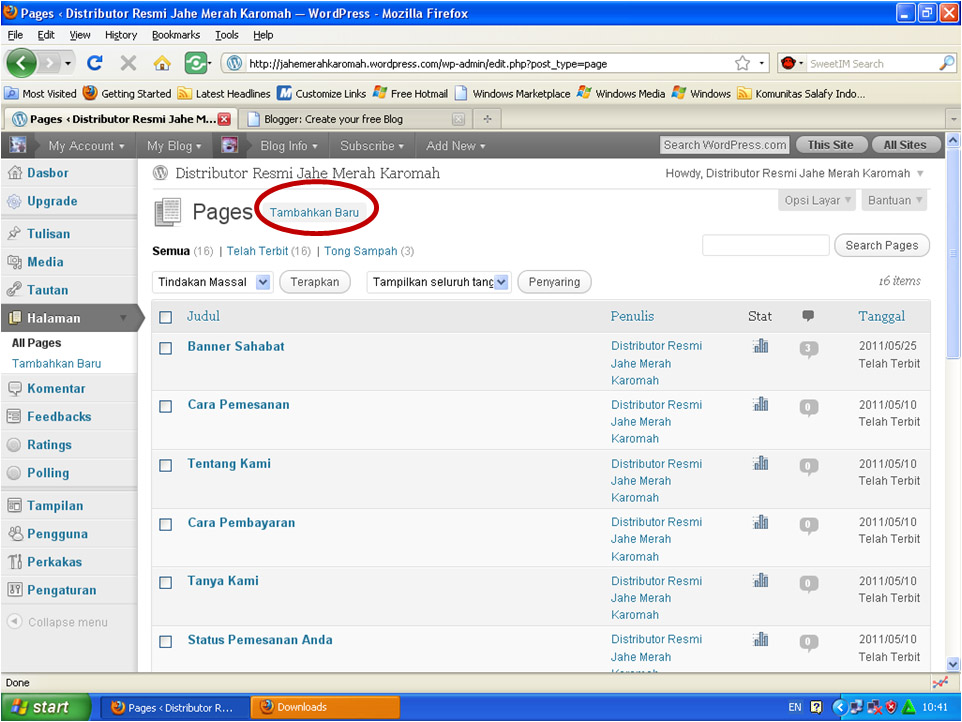Open the Windows start button
This screenshot has height=722, width=962.
pos(47,707)
